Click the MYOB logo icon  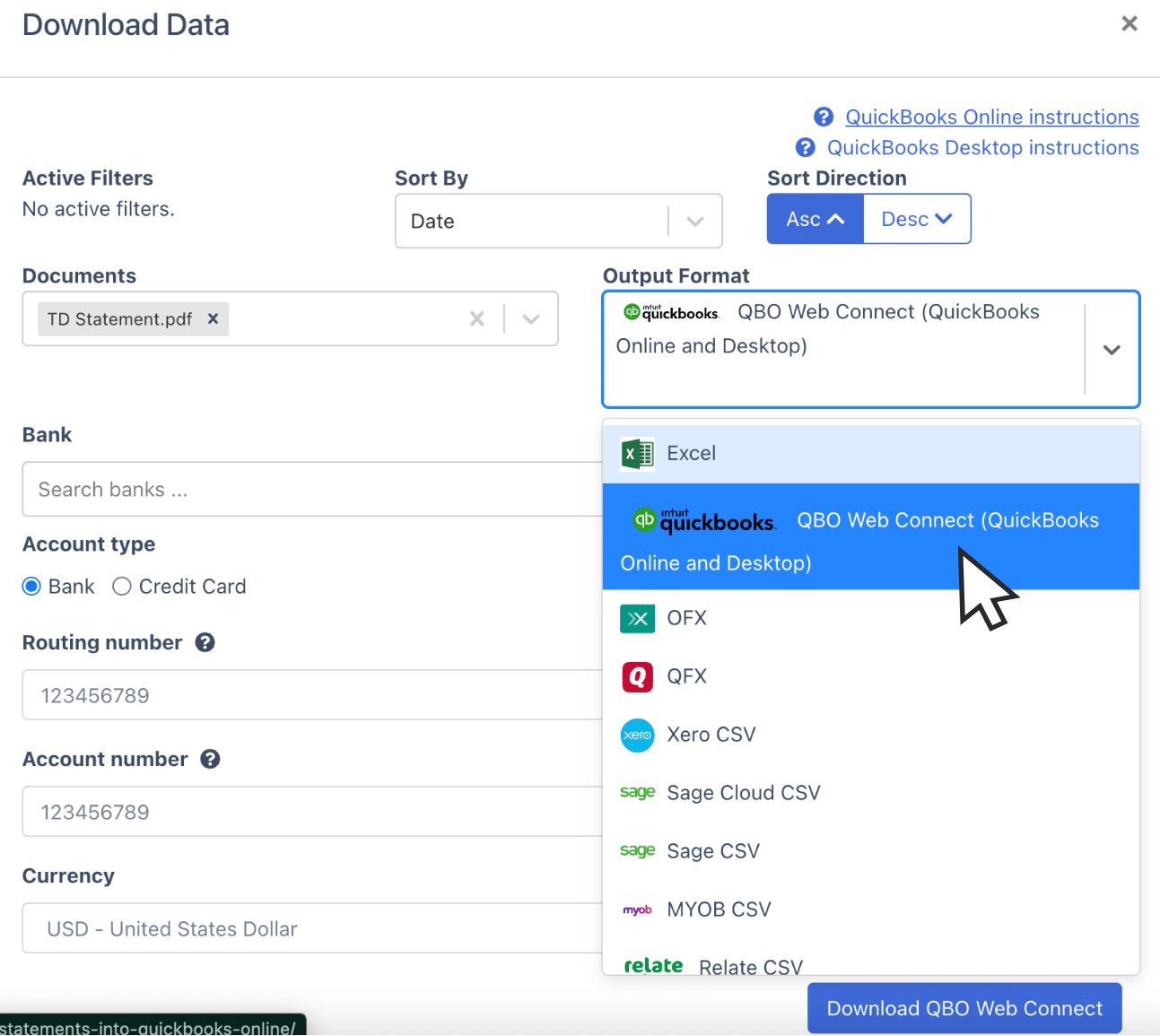[637, 910]
